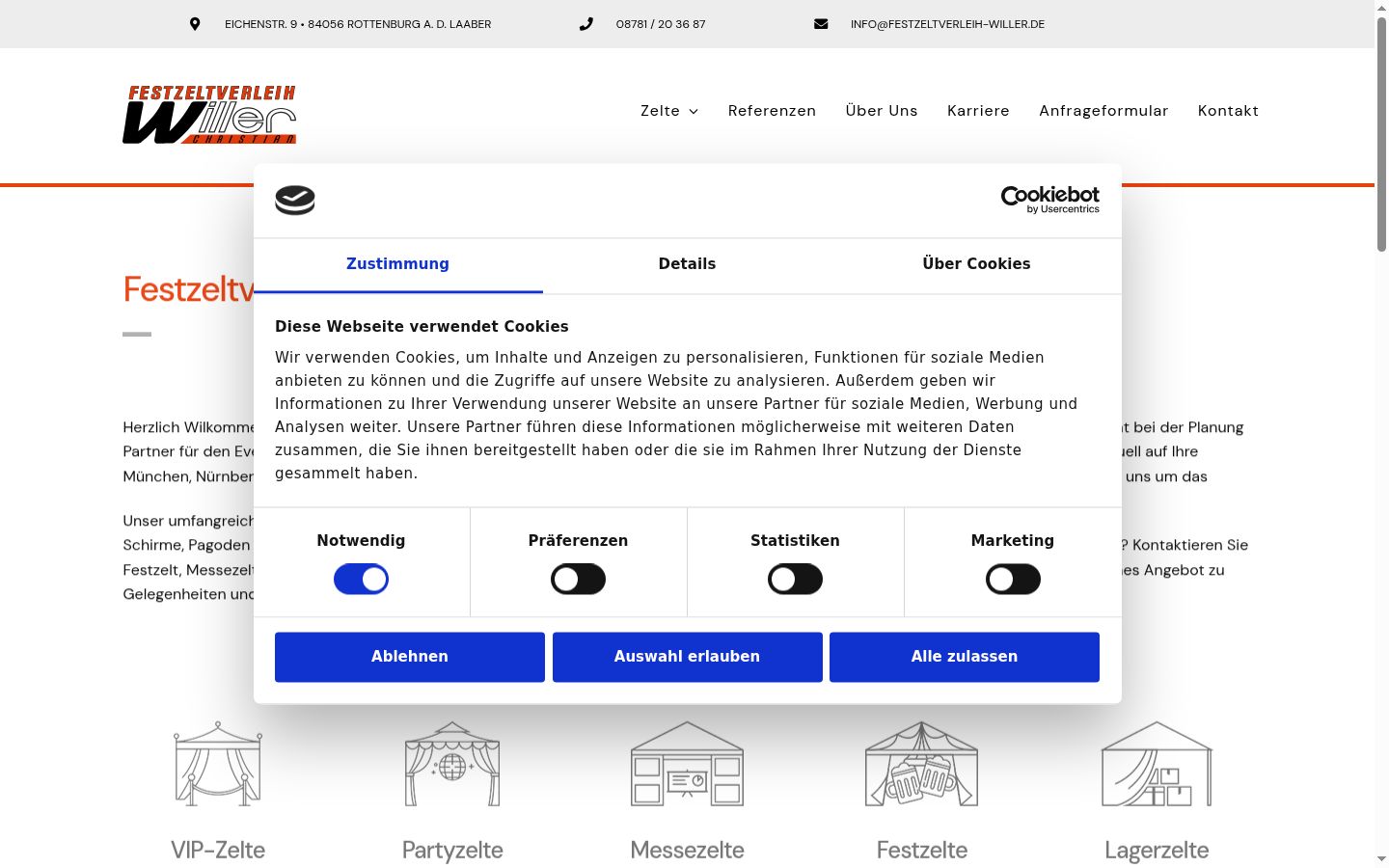Enable the Präferenzen cookie switch
This screenshot has height=868, width=1389.
tap(578, 580)
